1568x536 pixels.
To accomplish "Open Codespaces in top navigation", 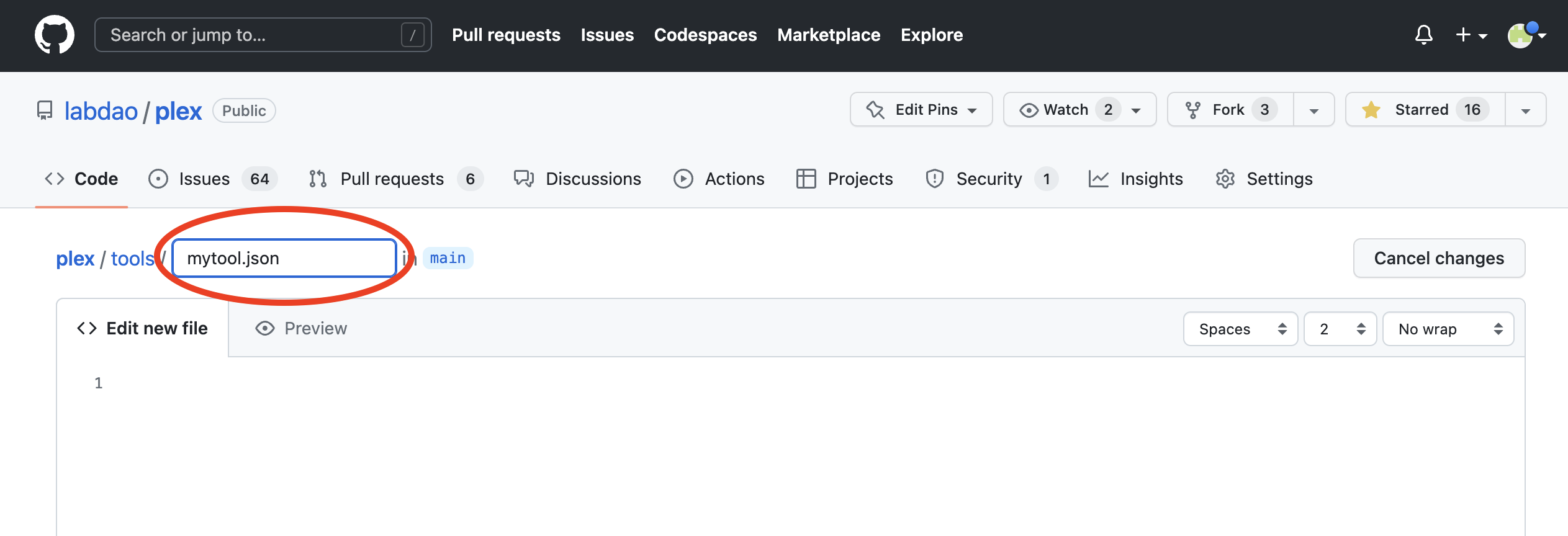I will [705, 35].
